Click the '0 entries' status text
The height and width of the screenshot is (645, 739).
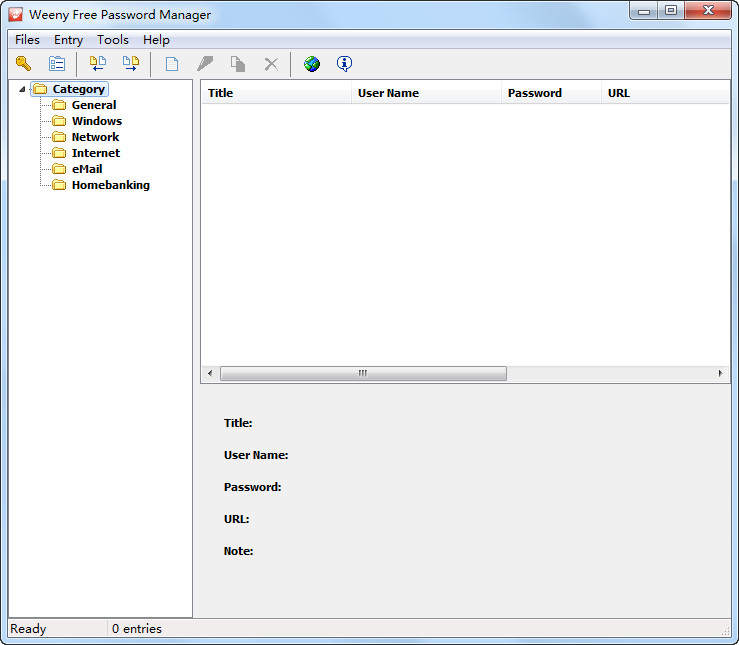(137, 629)
